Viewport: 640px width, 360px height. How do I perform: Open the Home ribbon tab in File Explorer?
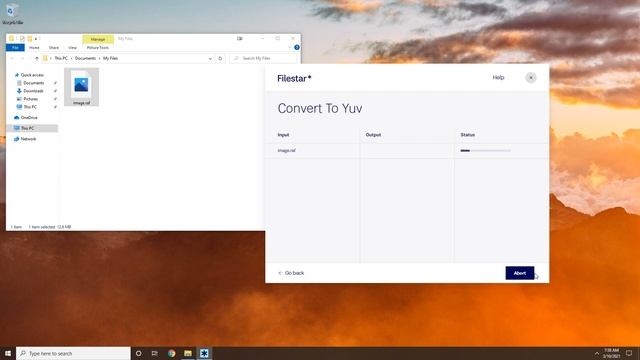coord(34,48)
